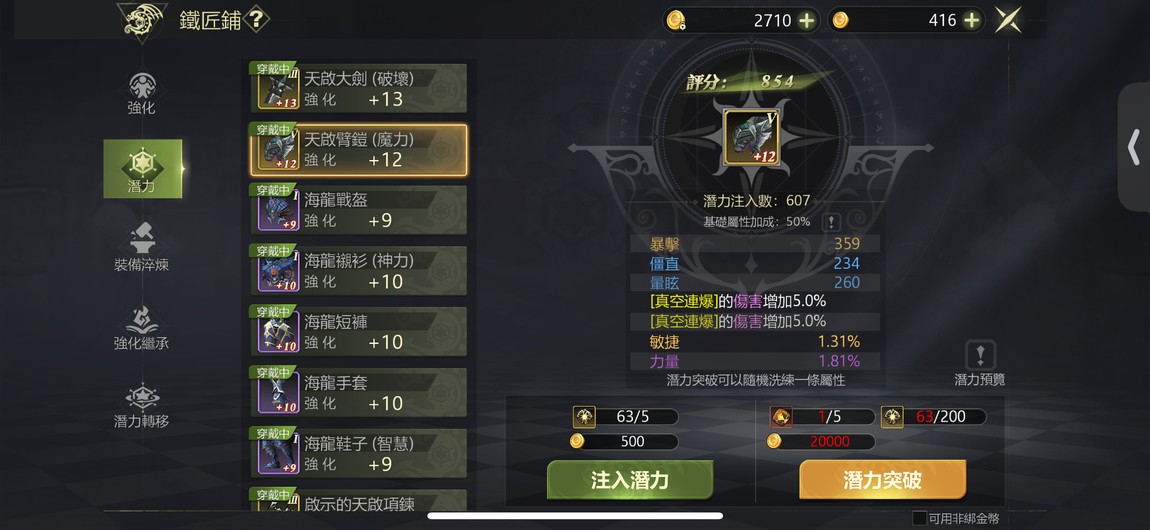
Task: Open 裝備淬煉 equipment tempering
Action: [142, 248]
